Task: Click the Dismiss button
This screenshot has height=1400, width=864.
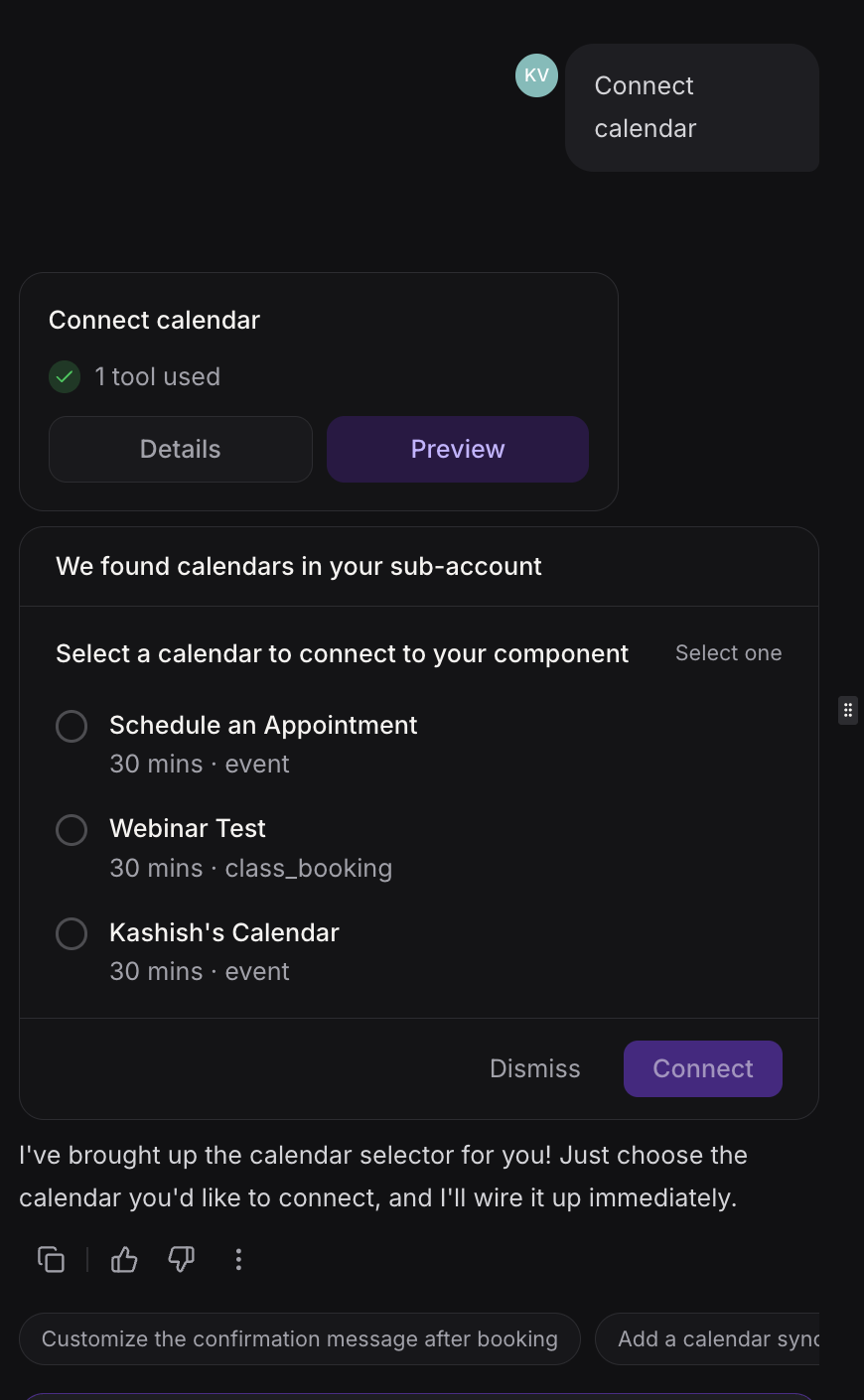Action: [534, 1069]
